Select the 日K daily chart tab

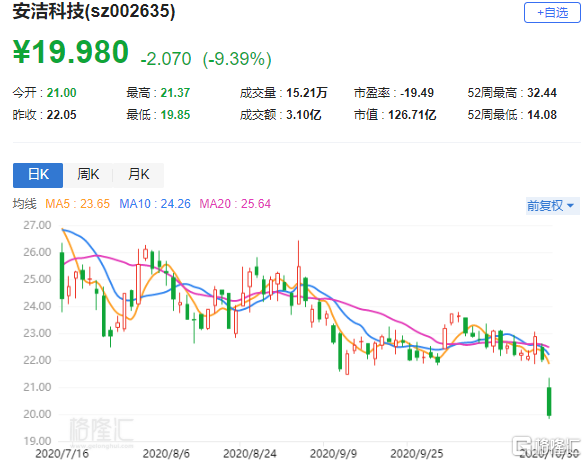click(x=38, y=175)
